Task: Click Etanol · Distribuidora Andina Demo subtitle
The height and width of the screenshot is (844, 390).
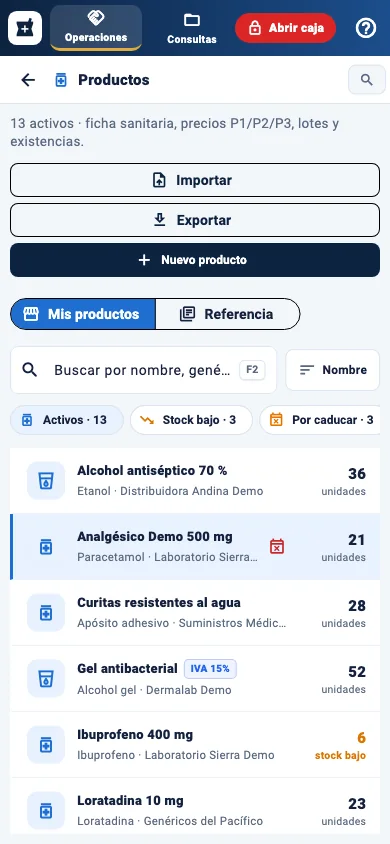Action: [170, 491]
